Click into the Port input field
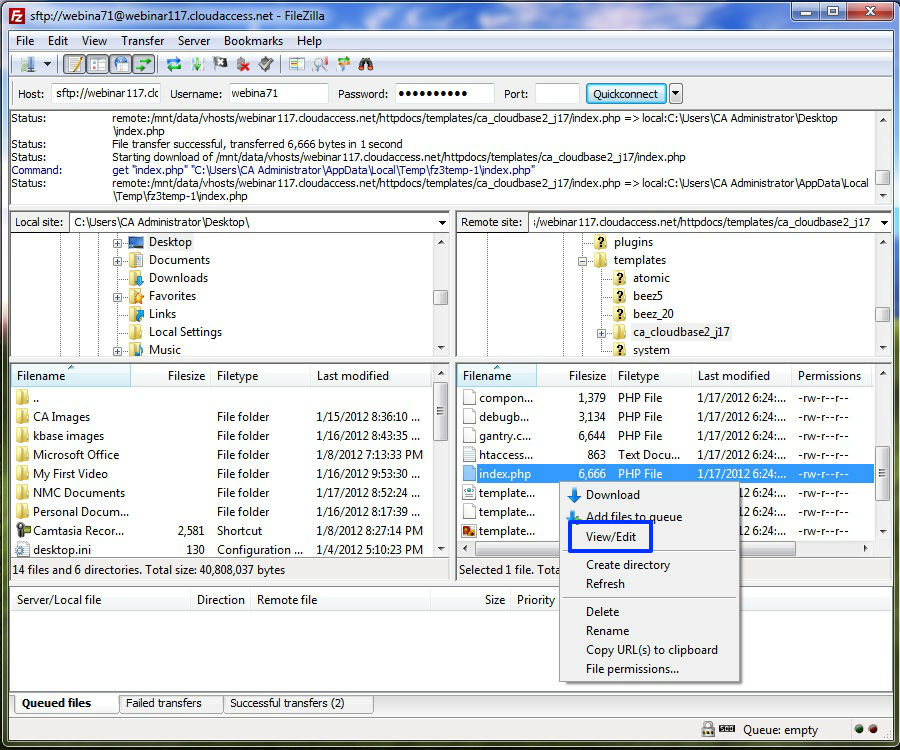This screenshot has height=750, width=900. point(556,94)
